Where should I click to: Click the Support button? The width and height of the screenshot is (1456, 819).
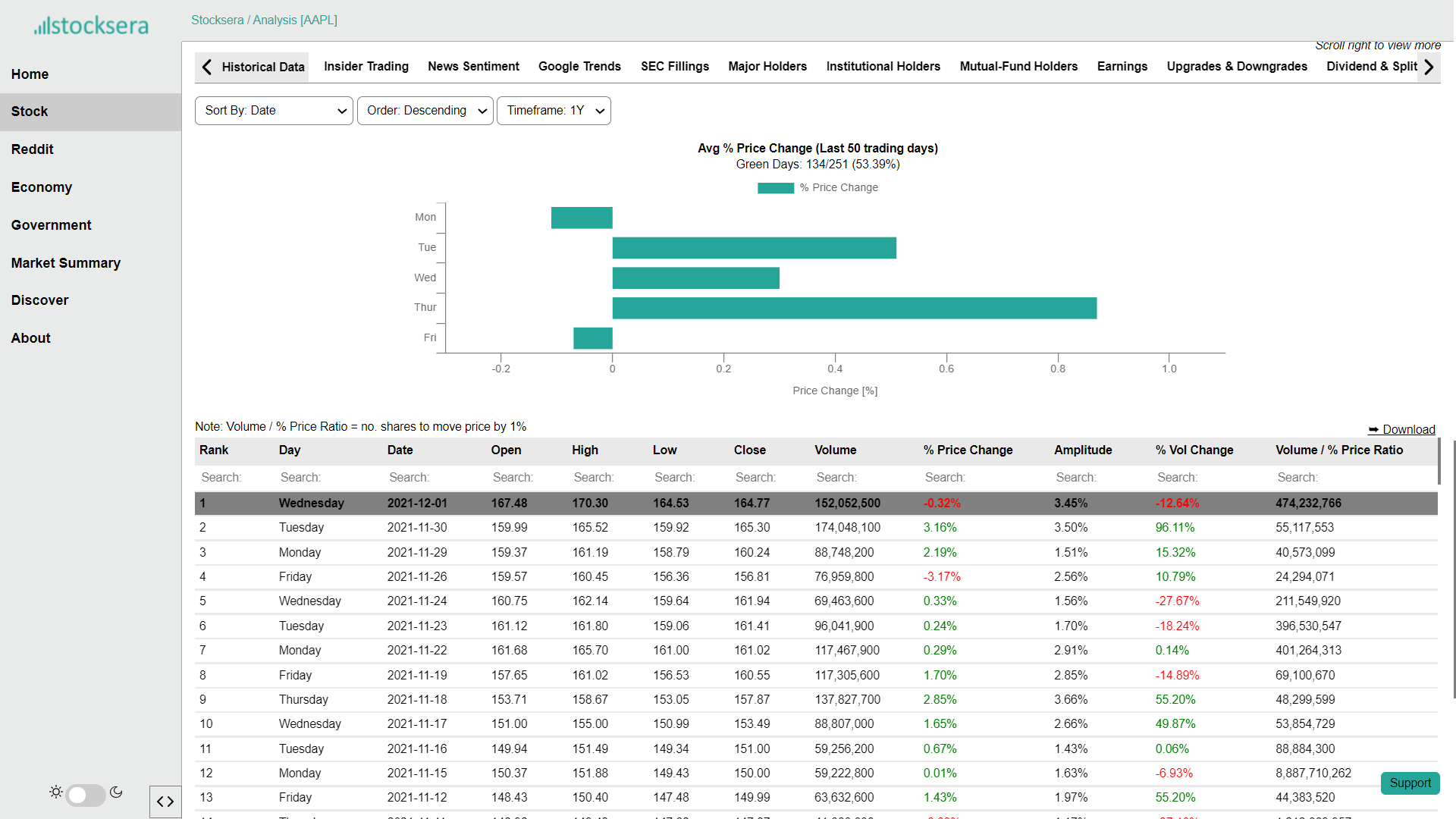click(1410, 783)
